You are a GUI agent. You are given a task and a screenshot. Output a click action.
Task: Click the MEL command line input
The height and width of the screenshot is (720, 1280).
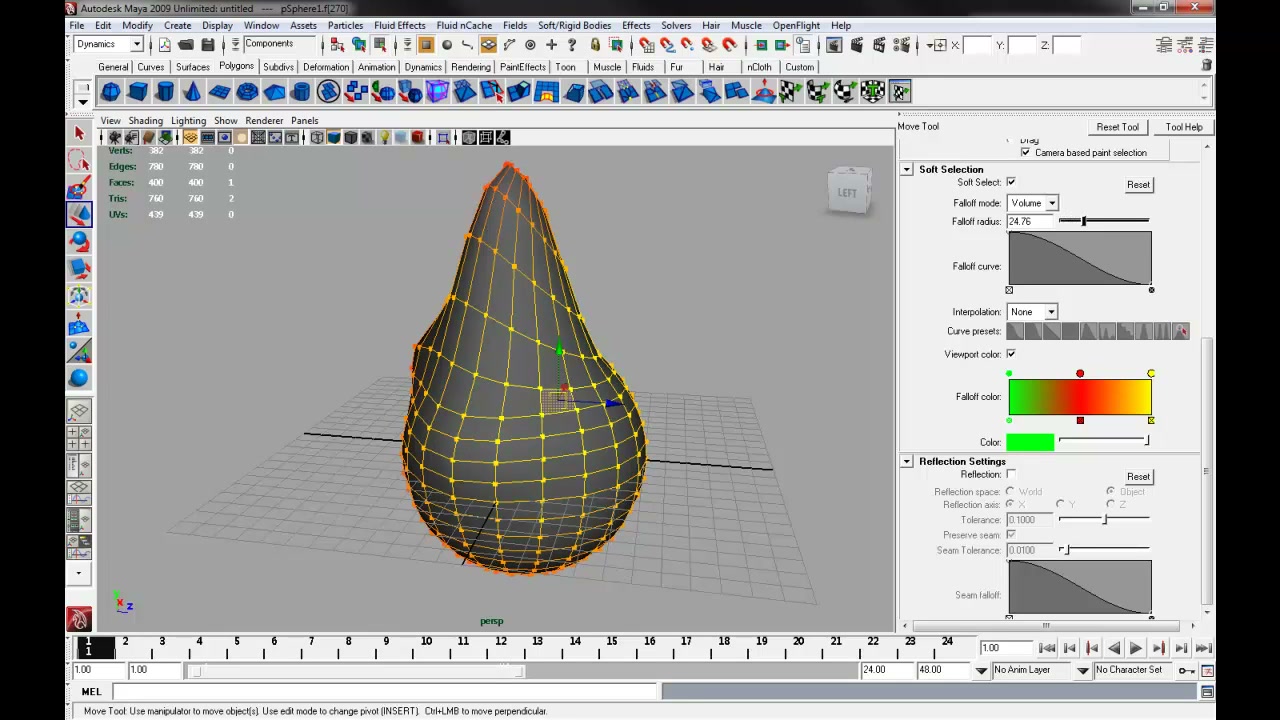coord(385,692)
